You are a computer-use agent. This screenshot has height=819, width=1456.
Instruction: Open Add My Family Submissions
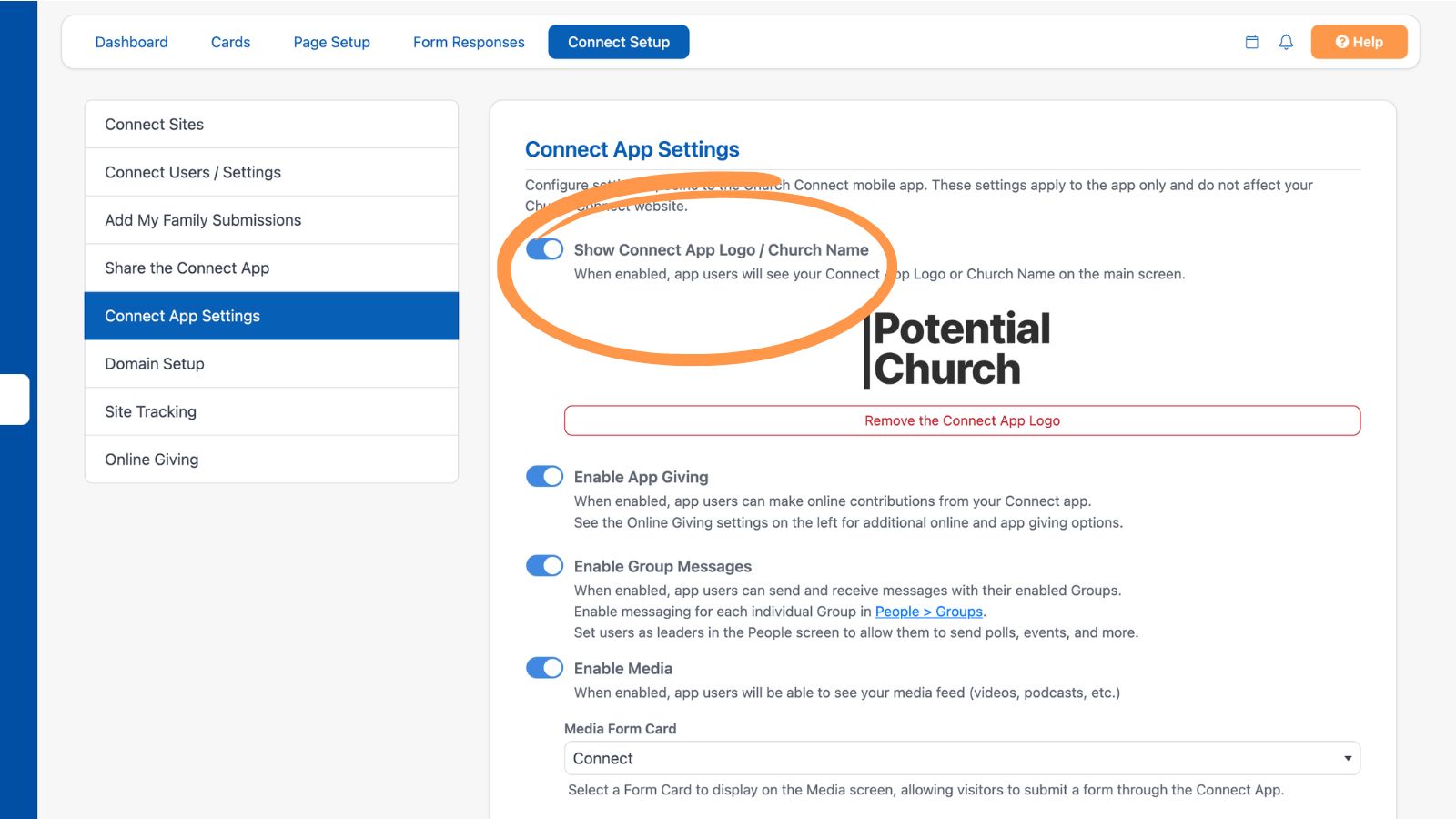(271, 220)
